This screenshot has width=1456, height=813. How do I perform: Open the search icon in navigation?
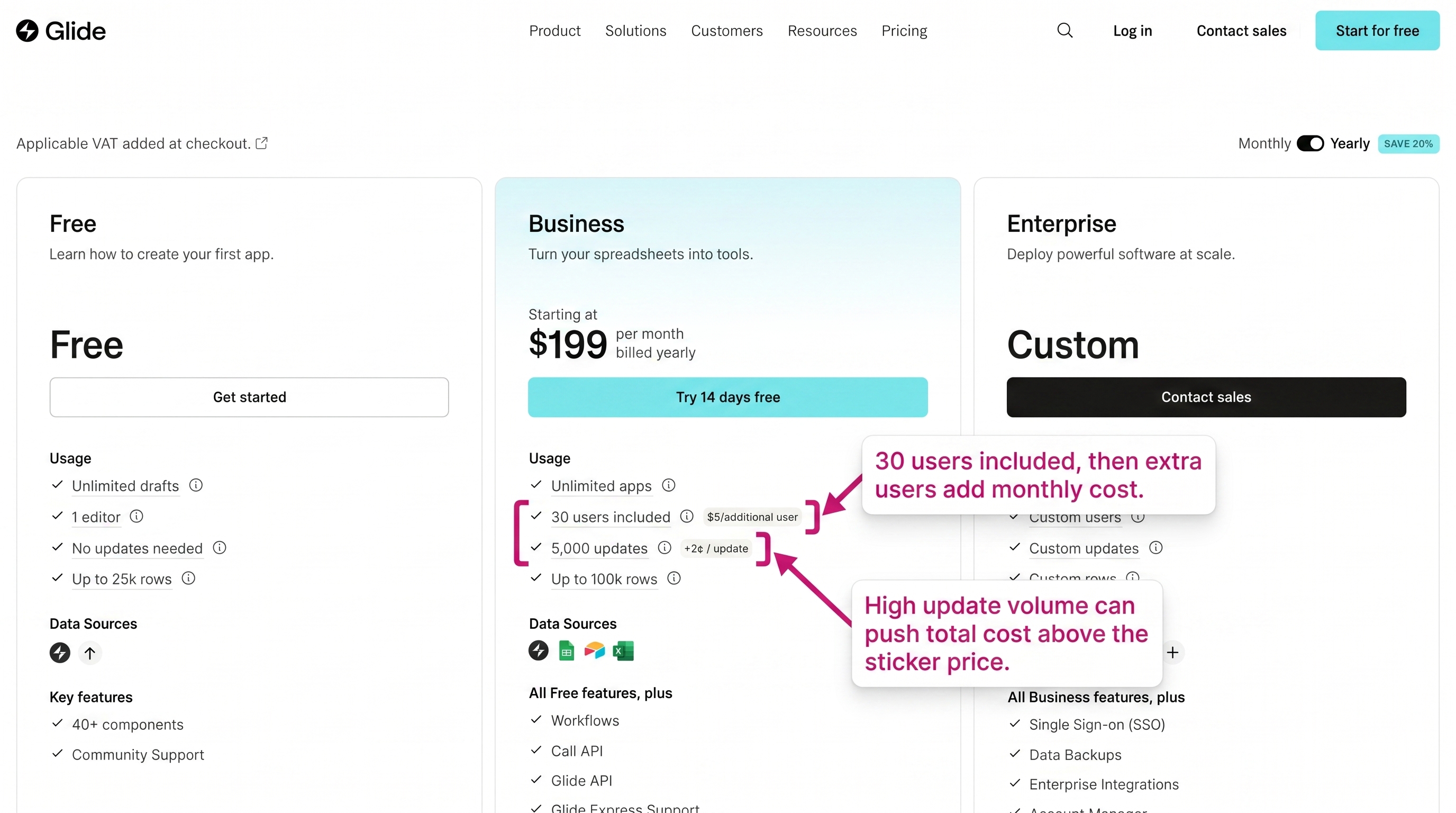[x=1065, y=31]
